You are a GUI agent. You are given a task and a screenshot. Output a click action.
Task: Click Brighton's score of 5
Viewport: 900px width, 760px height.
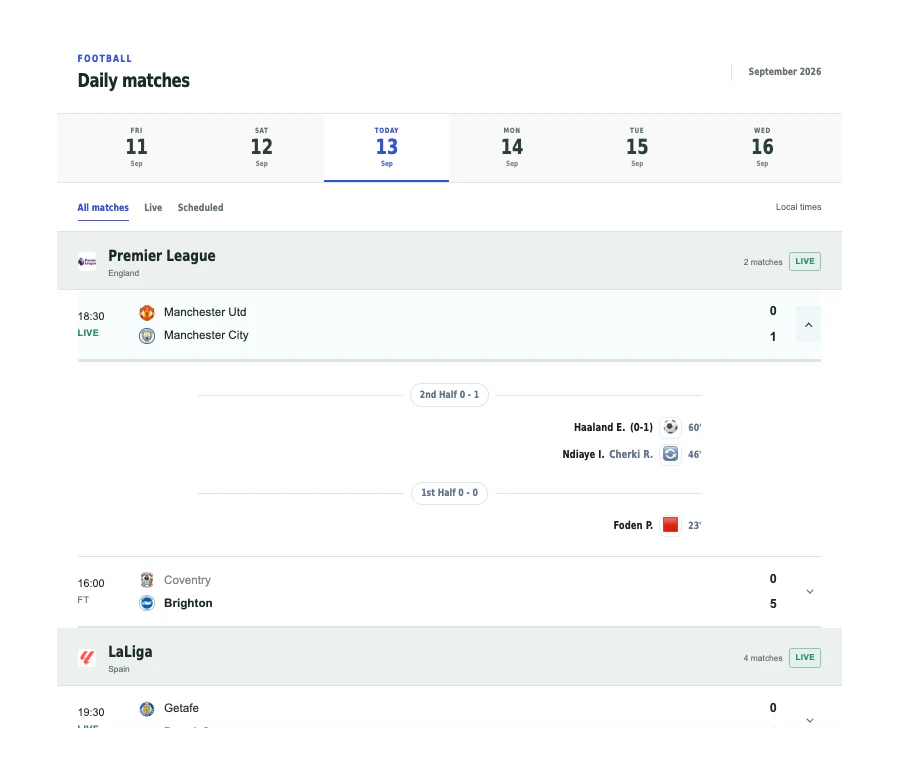[x=773, y=604]
